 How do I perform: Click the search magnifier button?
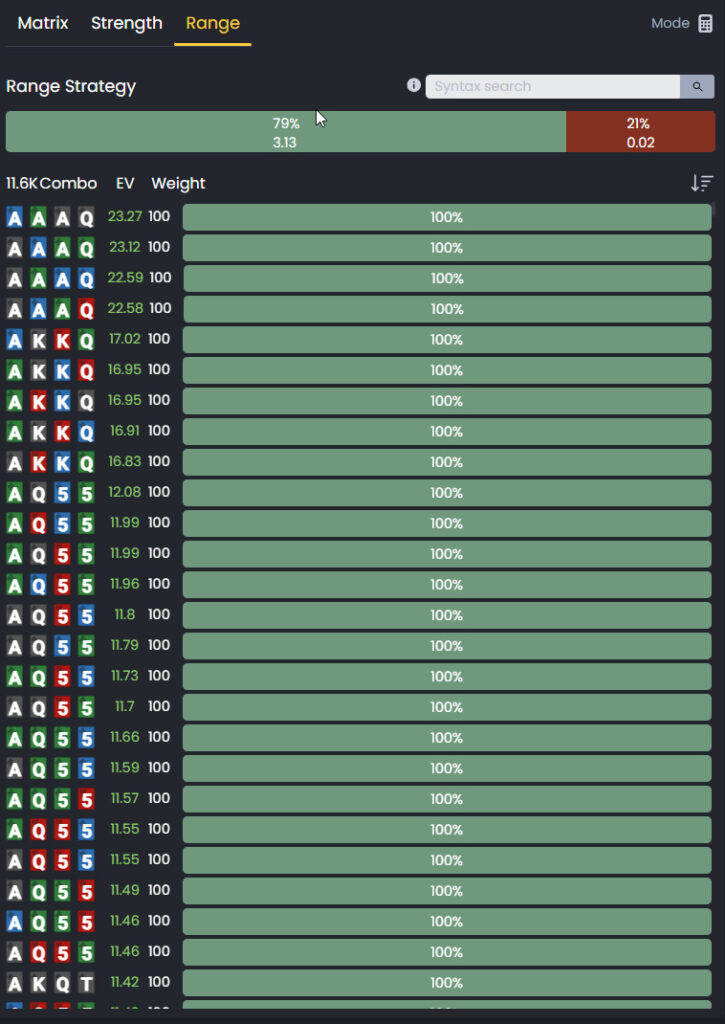pos(697,86)
